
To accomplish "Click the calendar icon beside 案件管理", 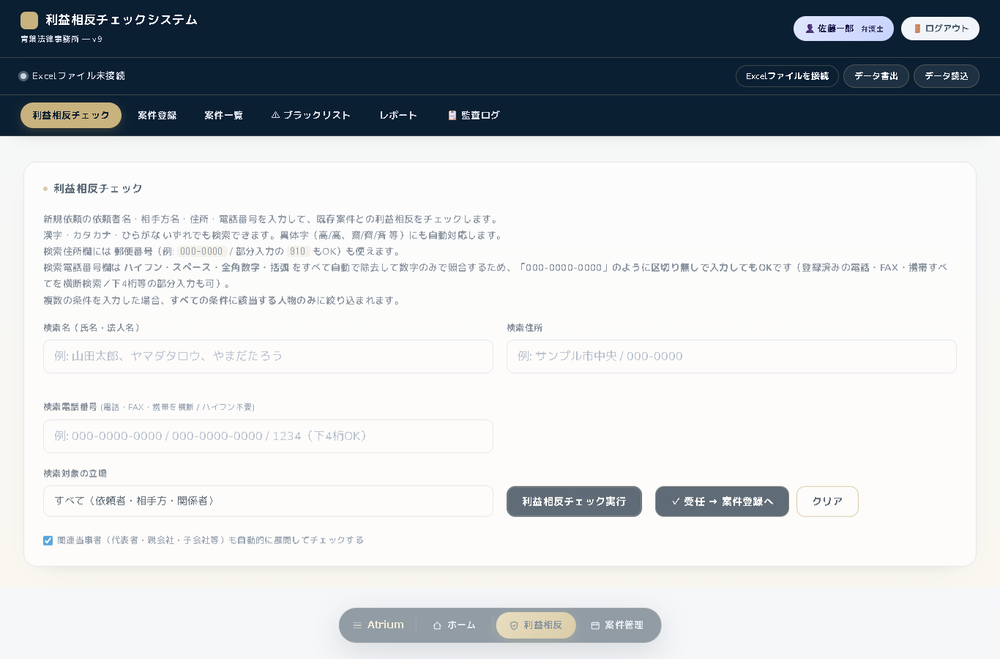I will [595, 625].
